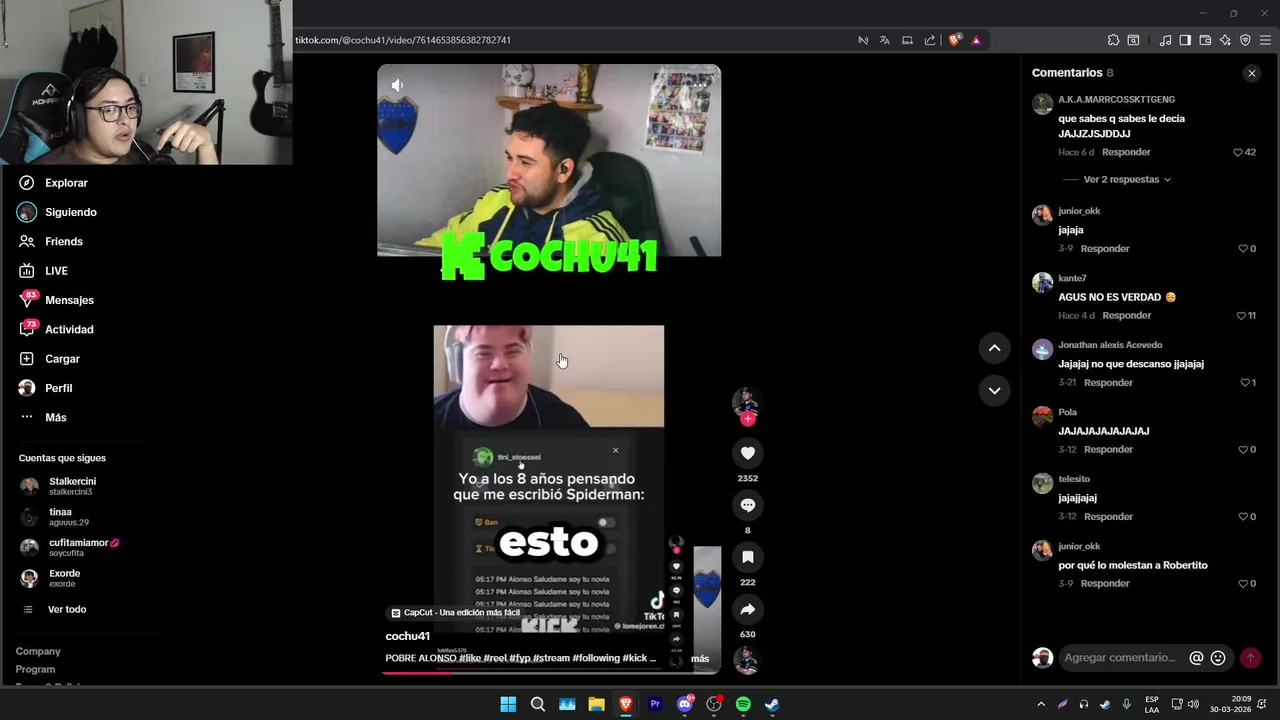The image size is (1280, 720).
Task: Click the browser address bar URL
Action: pos(403,40)
